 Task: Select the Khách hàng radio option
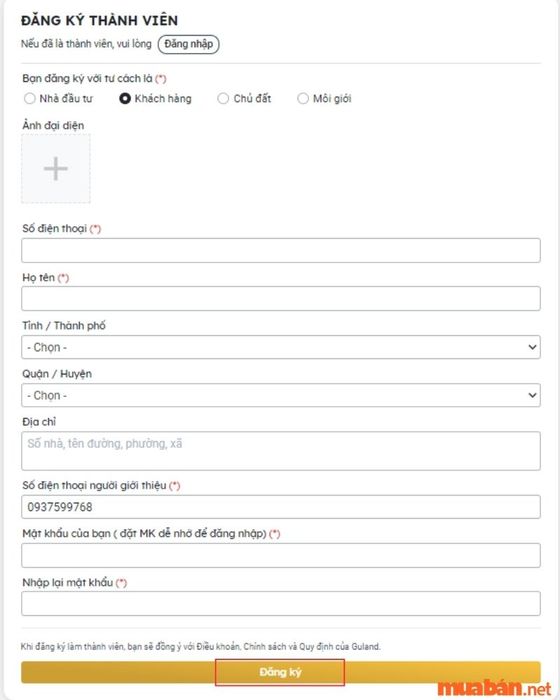[125, 99]
